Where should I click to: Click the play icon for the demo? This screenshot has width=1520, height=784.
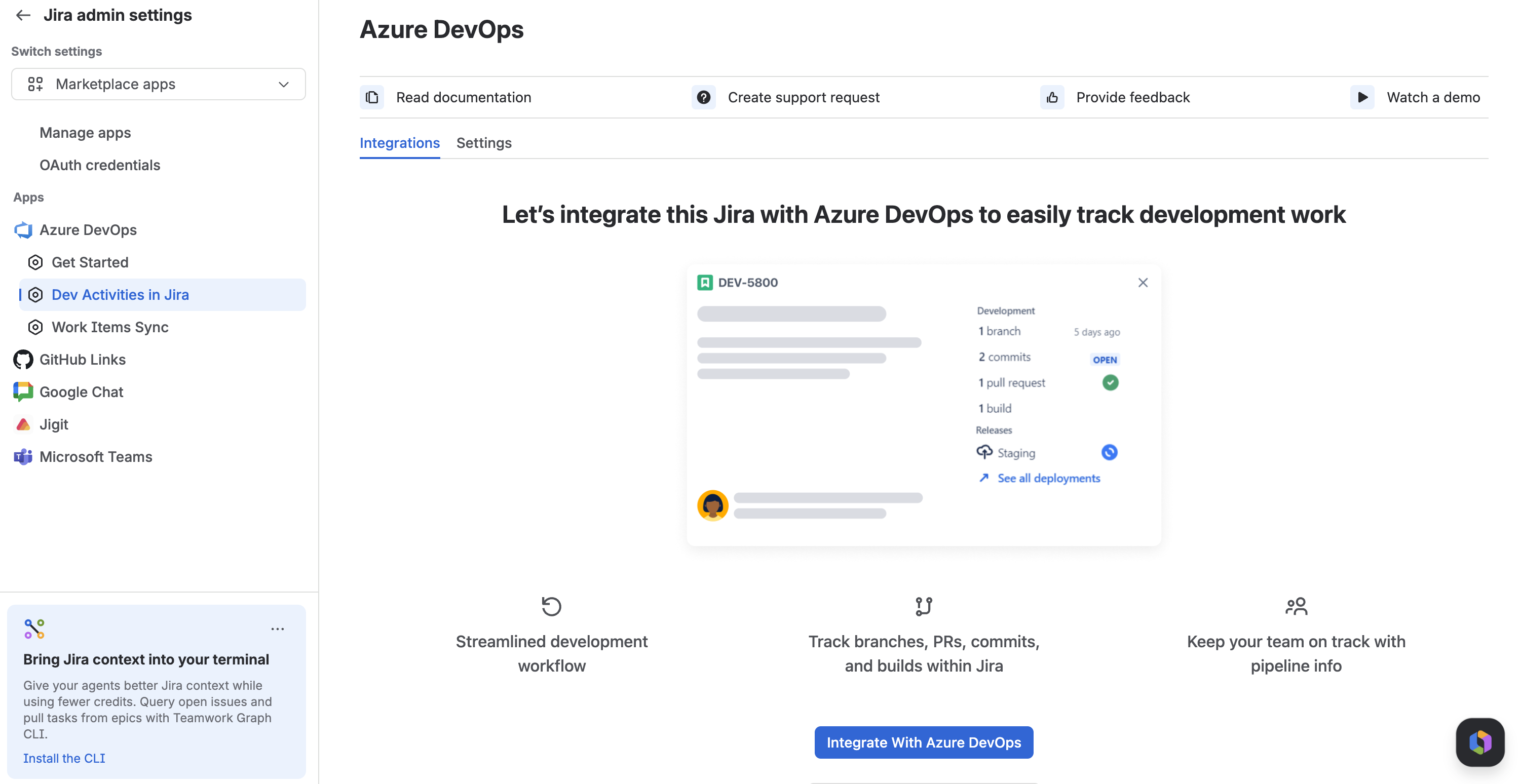(1362, 97)
